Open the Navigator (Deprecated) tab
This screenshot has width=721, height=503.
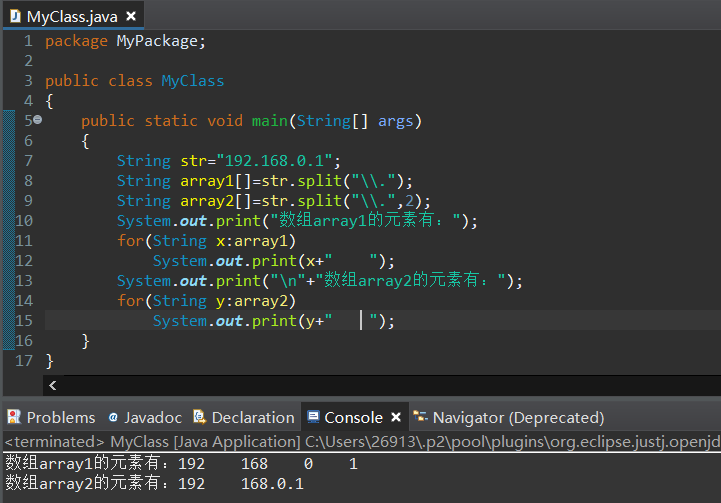[509, 417]
